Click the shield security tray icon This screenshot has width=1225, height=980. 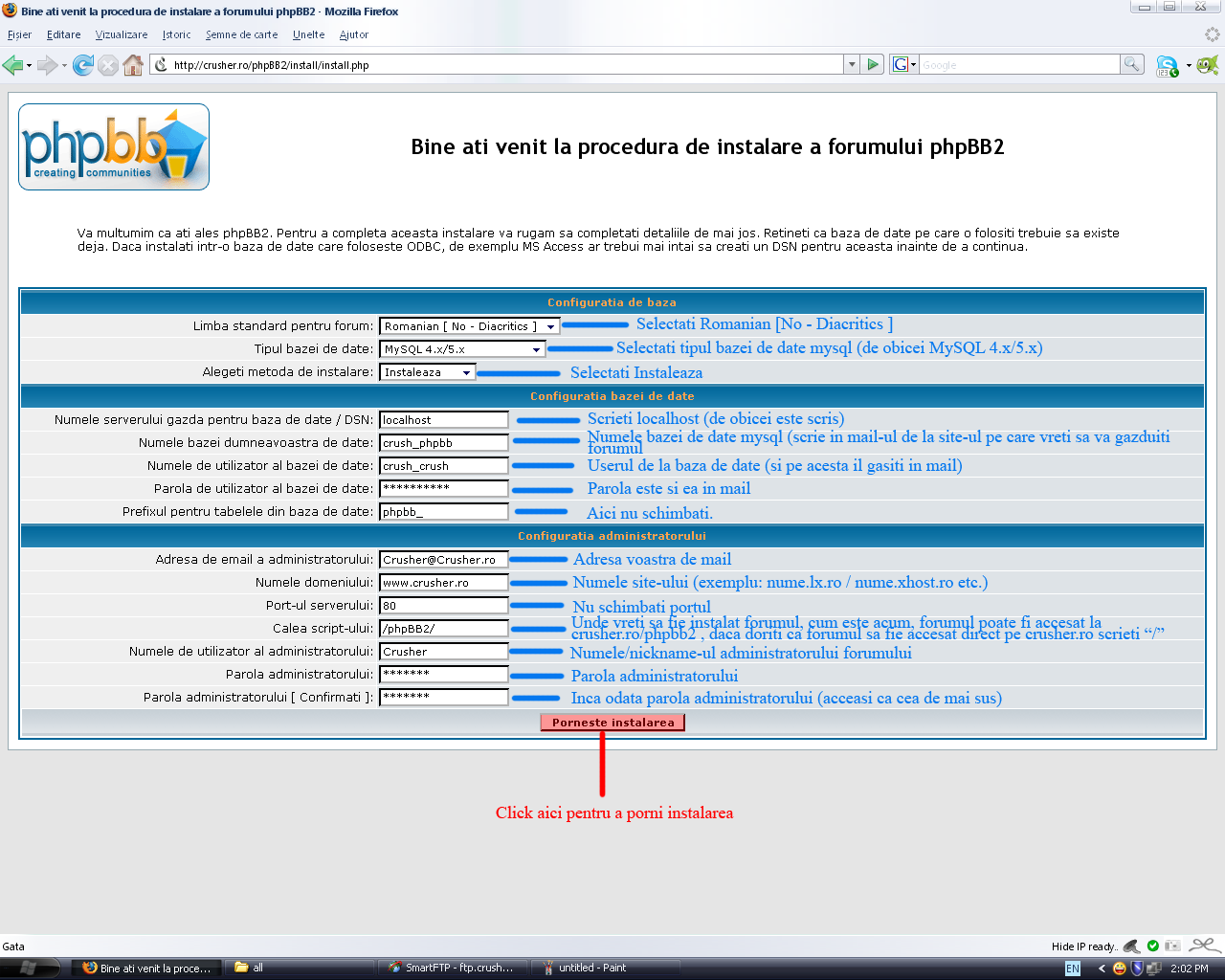click(1137, 969)
